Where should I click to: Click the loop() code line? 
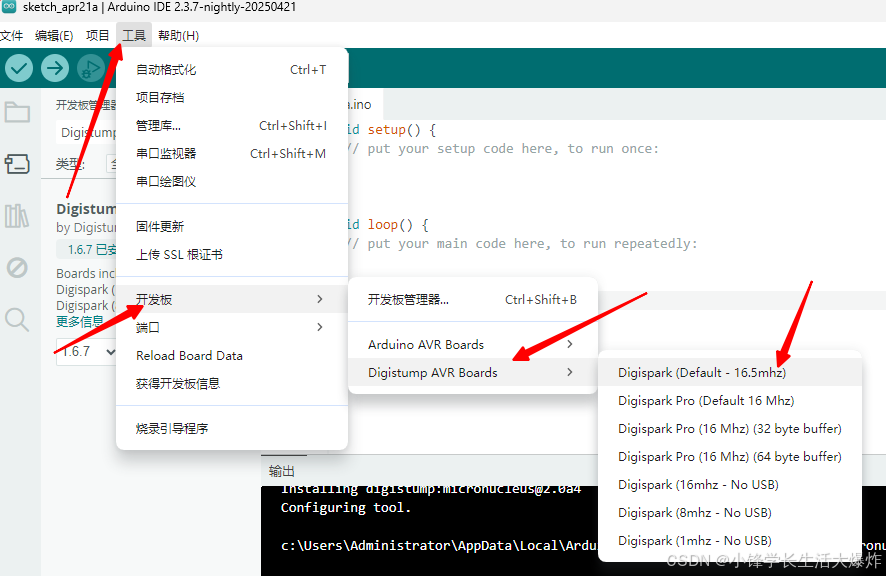point(388,224)
